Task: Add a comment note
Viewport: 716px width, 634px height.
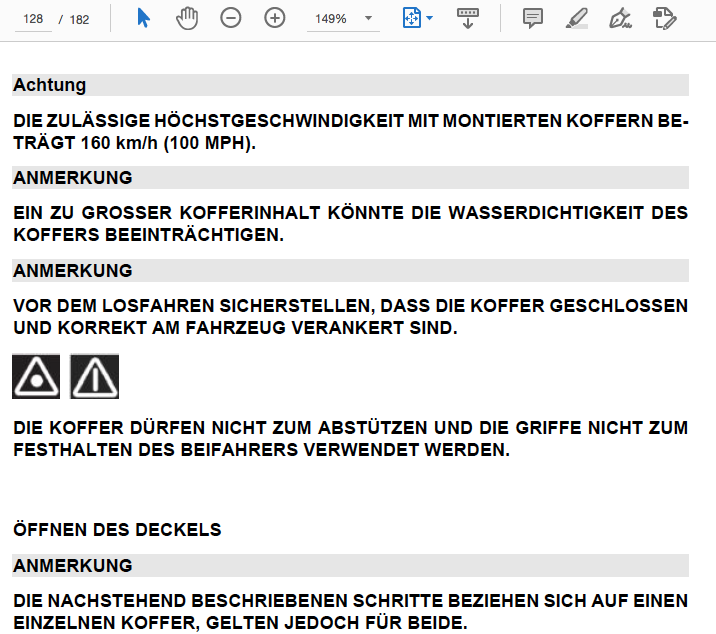Action: click(533, 18)
